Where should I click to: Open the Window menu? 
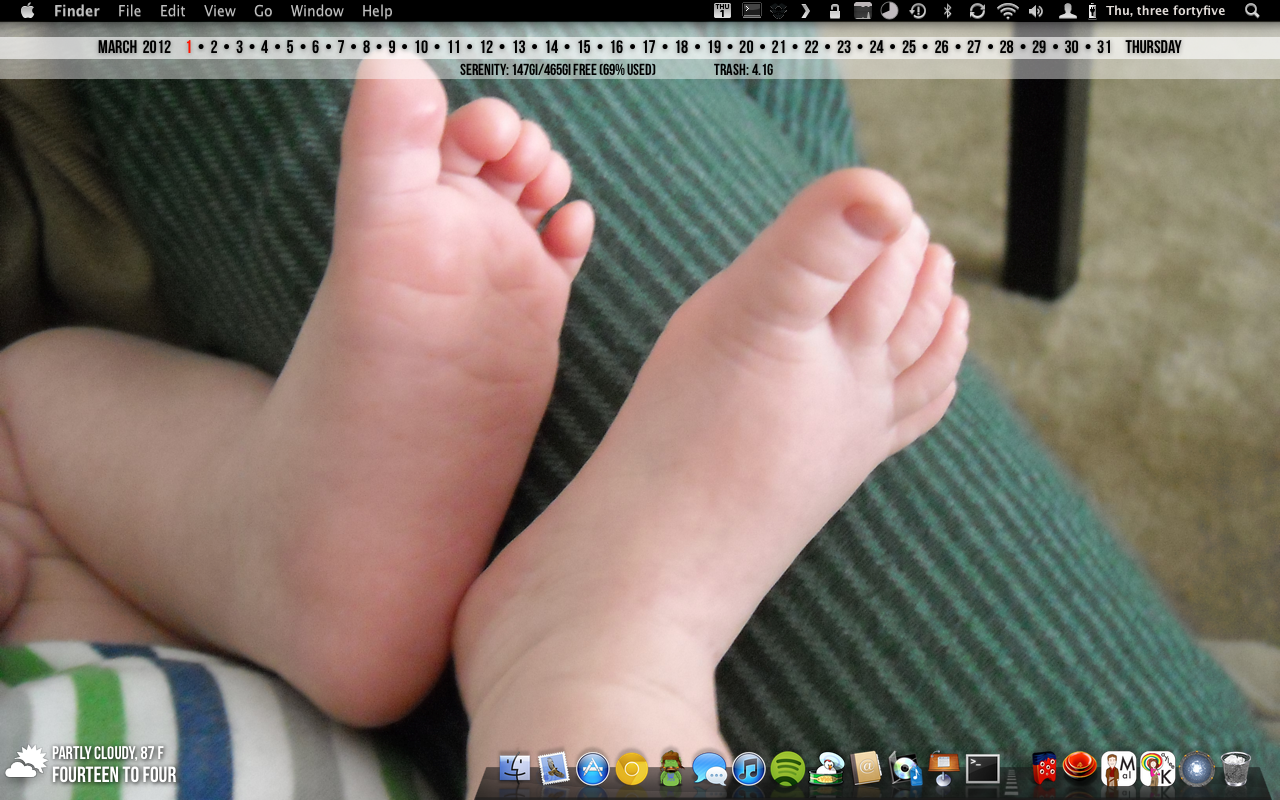click(x=317, y=11)
